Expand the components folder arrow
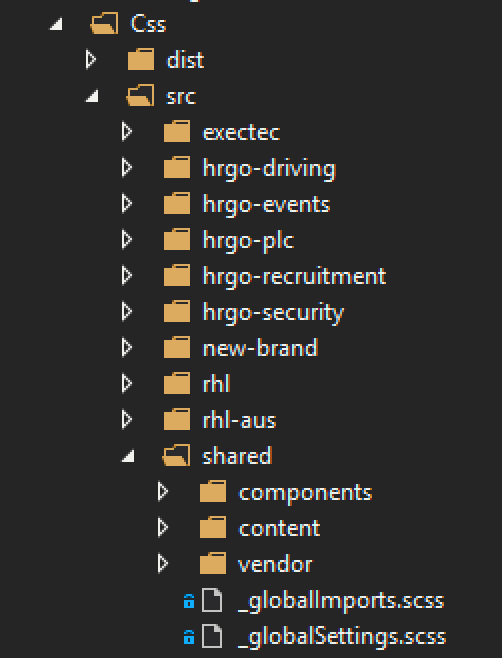Viewport: 502px width, 658px height. pos(163,491)
